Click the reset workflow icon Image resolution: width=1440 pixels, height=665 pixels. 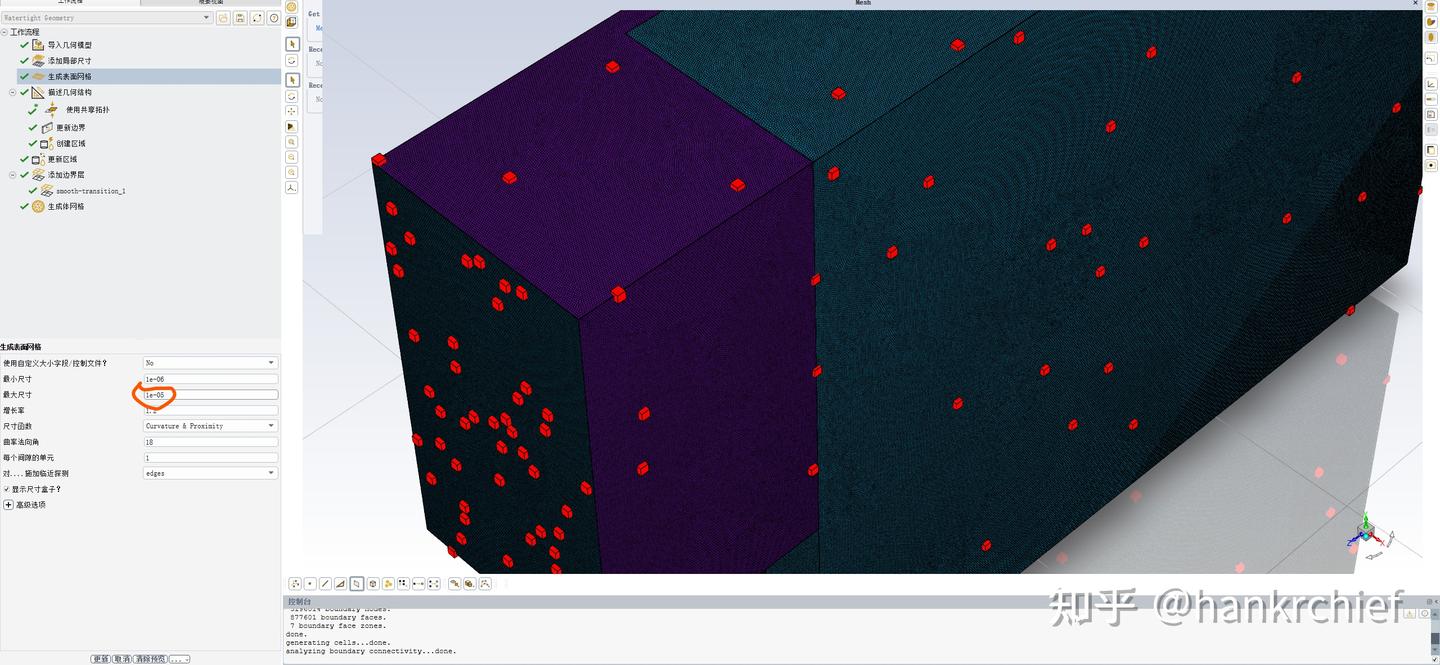[257, 18]
